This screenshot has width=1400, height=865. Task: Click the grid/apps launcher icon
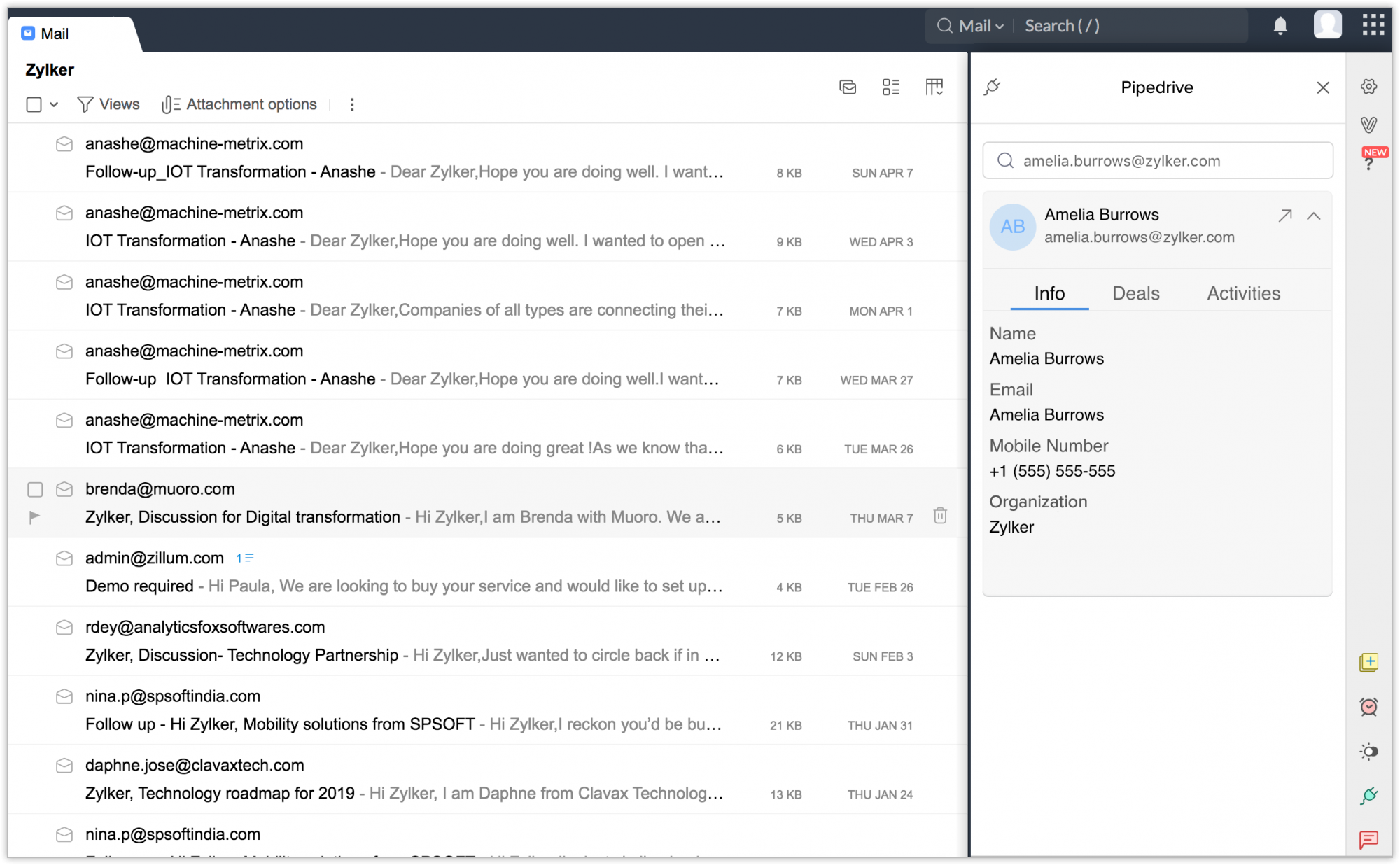(x=1373, y=24)
